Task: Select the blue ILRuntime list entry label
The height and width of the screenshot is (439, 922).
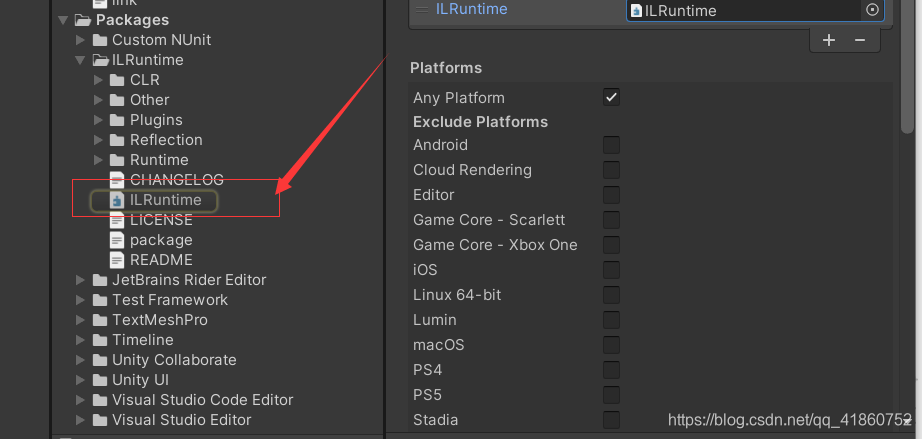Action: click(472, 9)
